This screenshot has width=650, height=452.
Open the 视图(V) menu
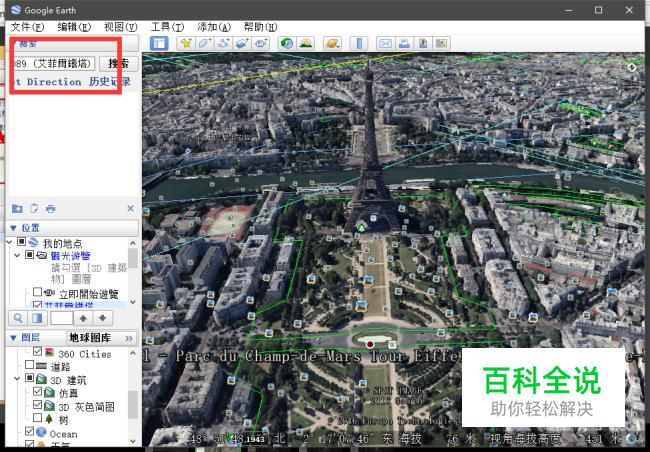[121, 27]
